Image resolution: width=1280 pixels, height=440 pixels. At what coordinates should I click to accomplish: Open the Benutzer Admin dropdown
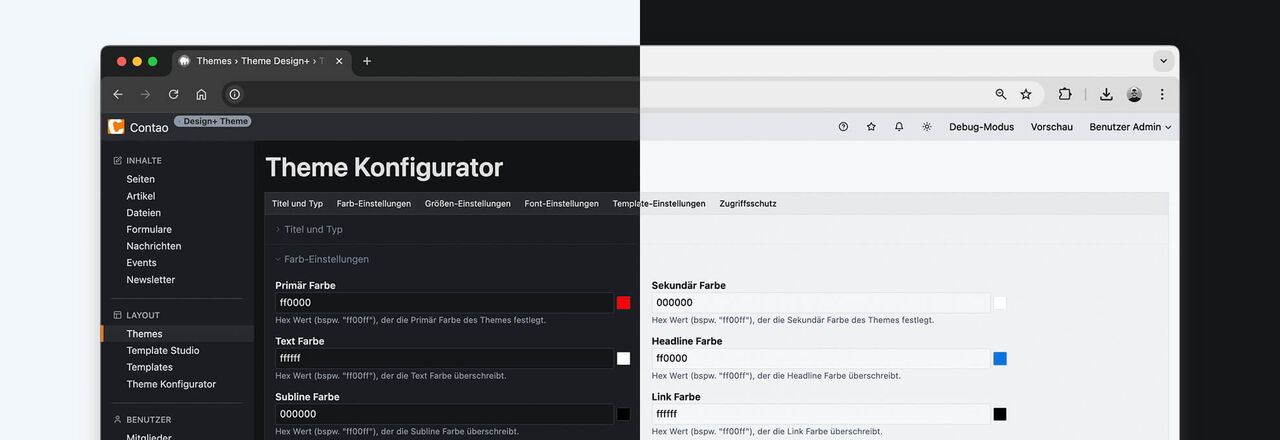pyautogui.click(x=1130, y=127)
